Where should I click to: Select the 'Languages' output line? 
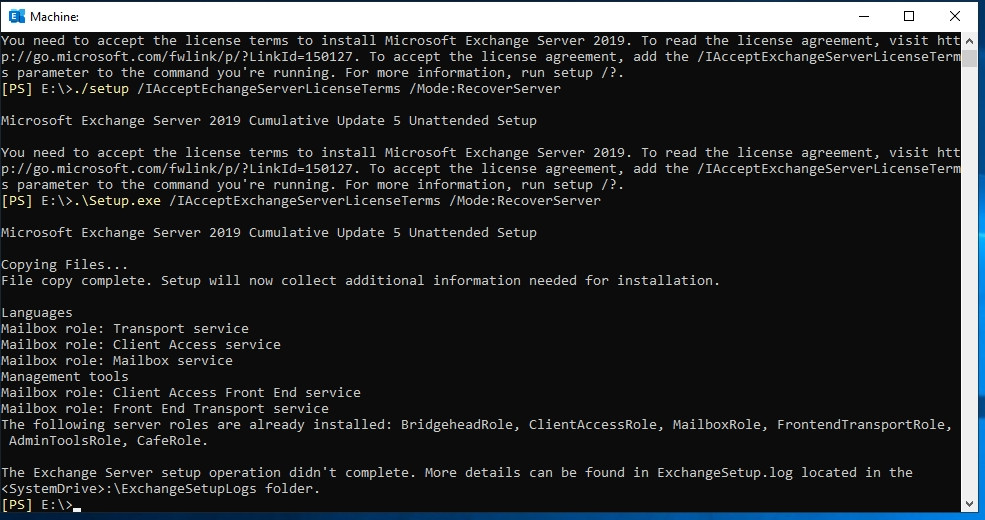click(36, 313)
